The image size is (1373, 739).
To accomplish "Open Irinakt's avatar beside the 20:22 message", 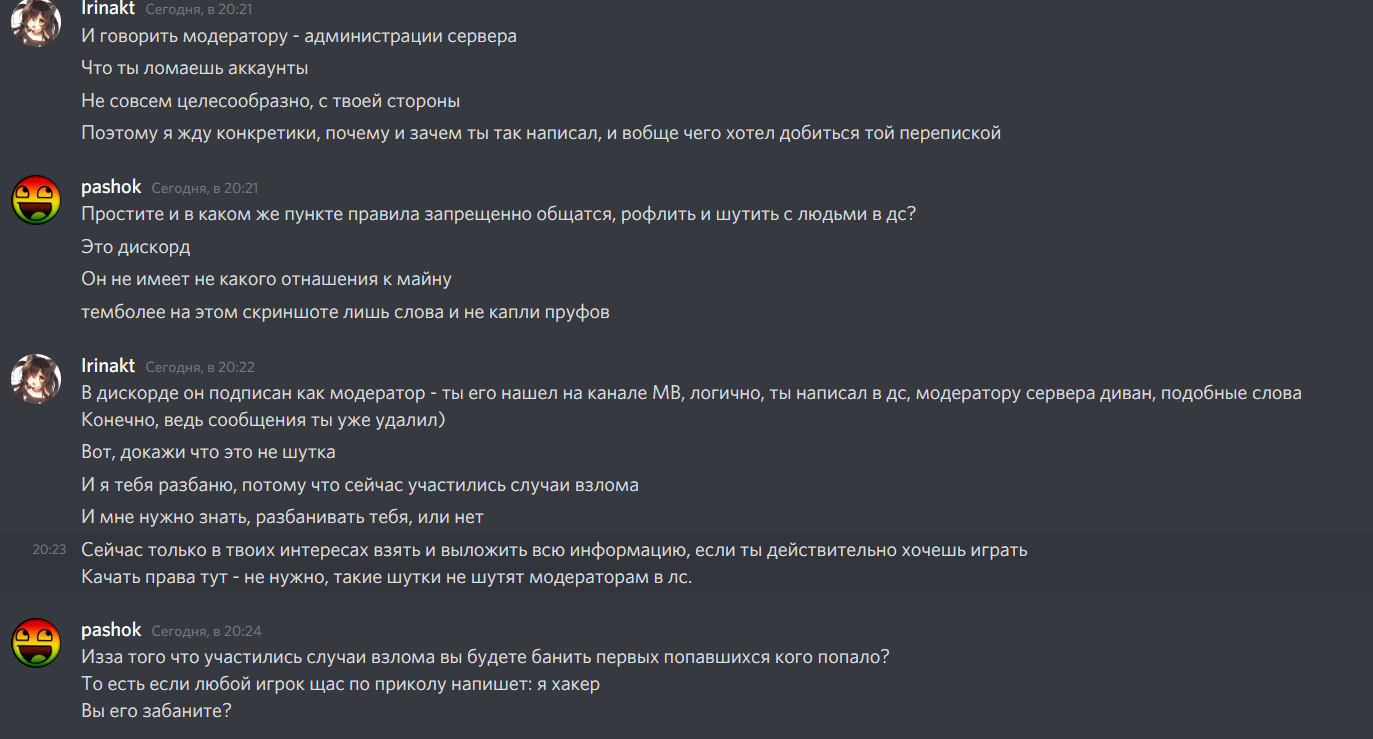I will coord(35,379).
